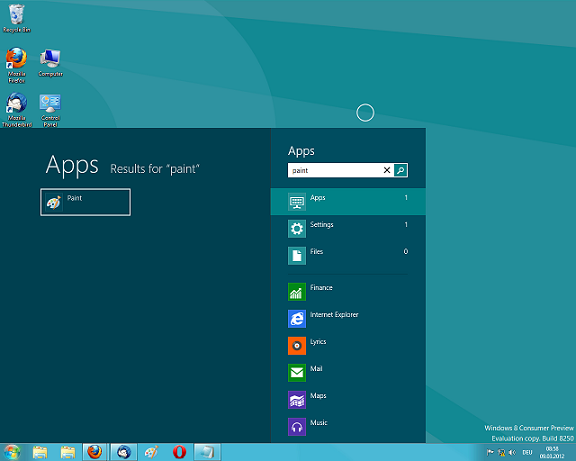The height and width of the screenshot is (461, 576).
Task: Open Paint from the taskbar
Action: [x=151, y=452]
